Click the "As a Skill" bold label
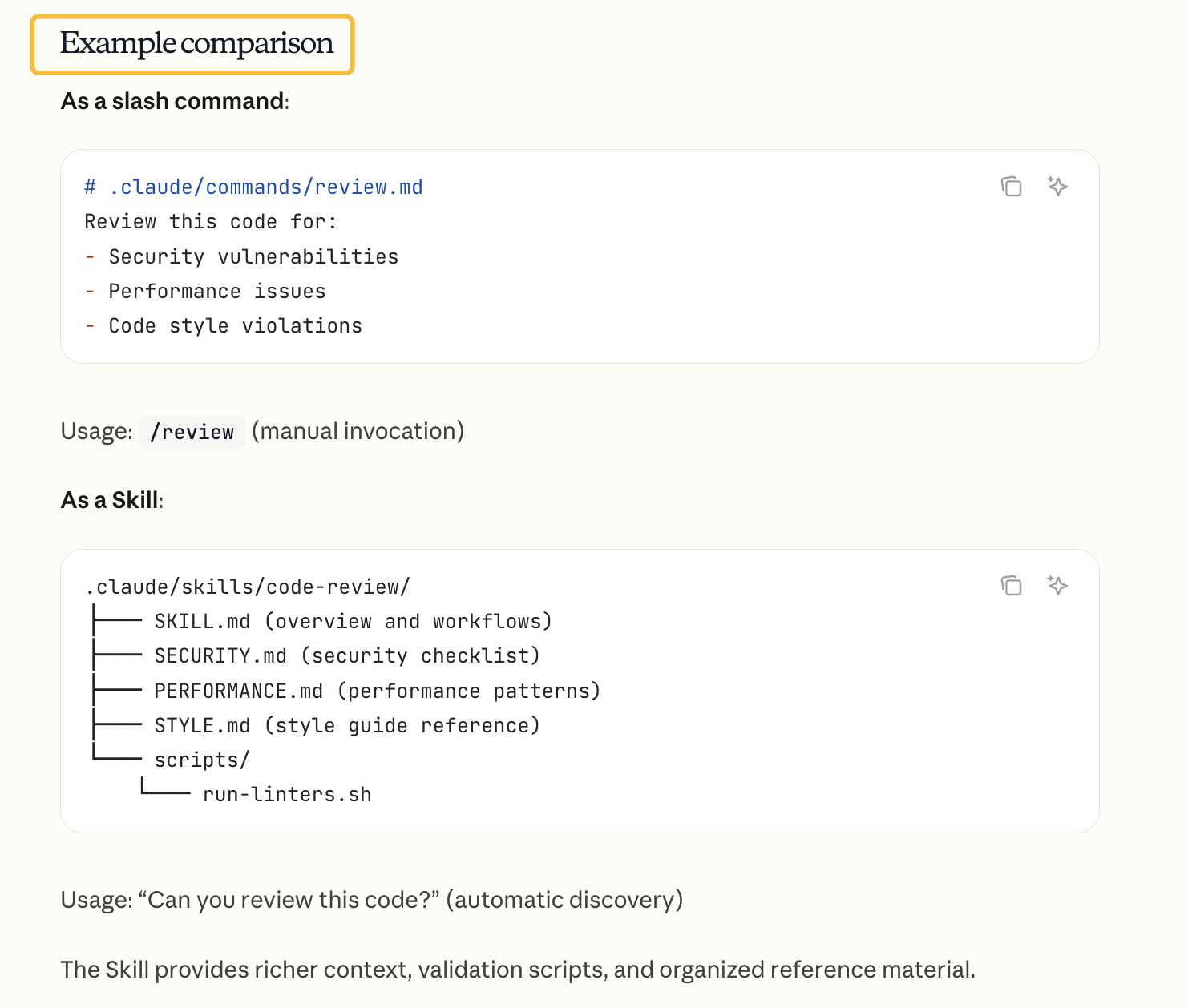1188x1008 pixels. pyautogui.click(x=111, y=500)
